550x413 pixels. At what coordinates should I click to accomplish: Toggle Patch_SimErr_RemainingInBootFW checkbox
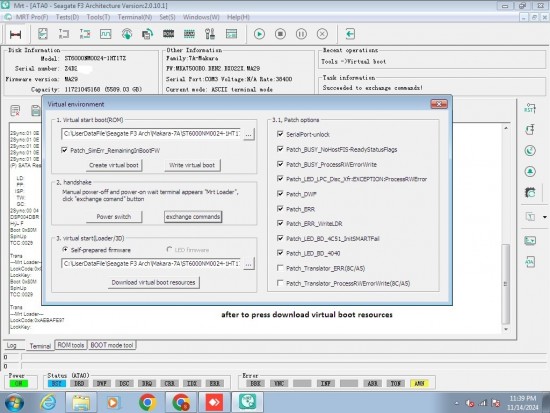pos(64,150)
